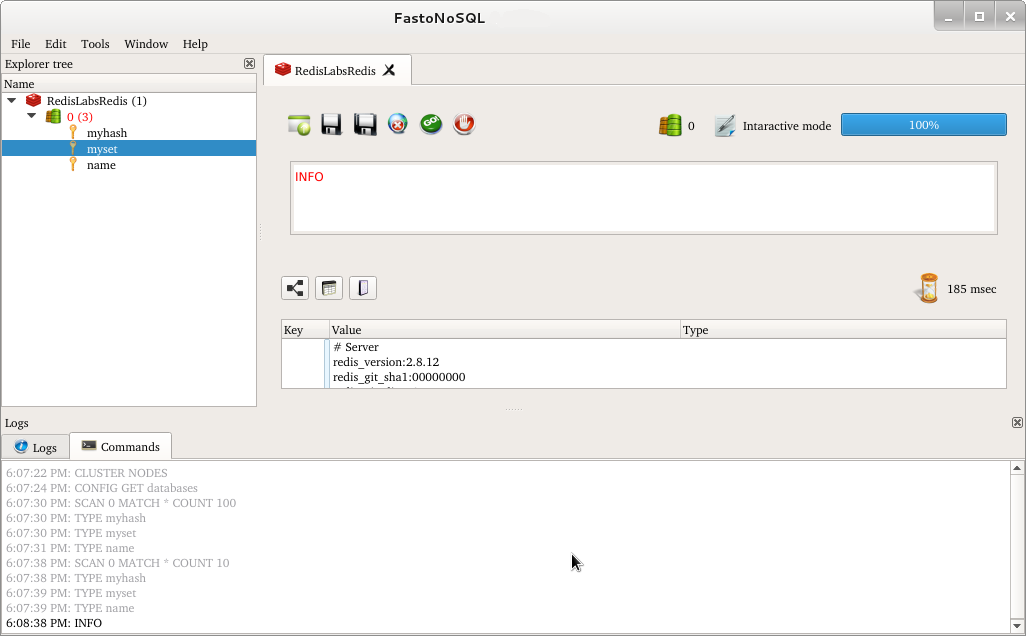The image size is (1026, 636).
Task: Collapse the database 0 node
Action: click(x=31, y=116)
